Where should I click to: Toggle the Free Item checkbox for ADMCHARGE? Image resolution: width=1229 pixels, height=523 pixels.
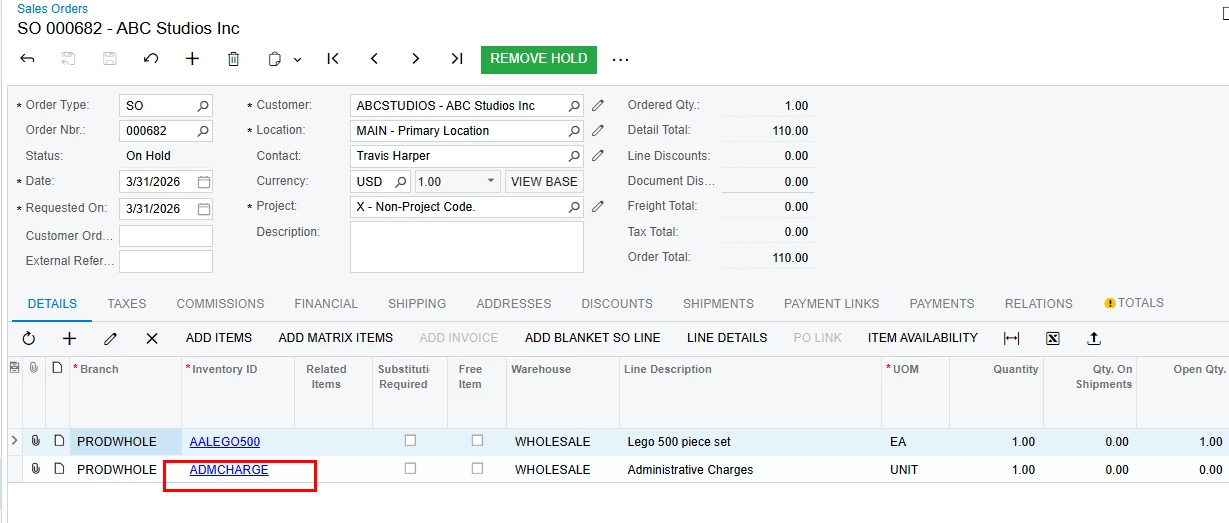pyautogui.click(x=477, y=469)
